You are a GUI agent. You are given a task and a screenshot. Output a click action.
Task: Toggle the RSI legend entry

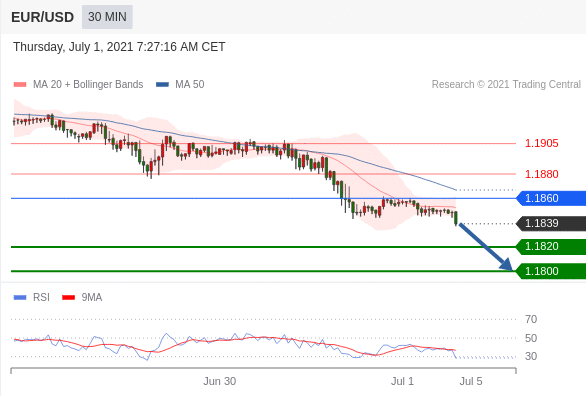tap(32, 297)
